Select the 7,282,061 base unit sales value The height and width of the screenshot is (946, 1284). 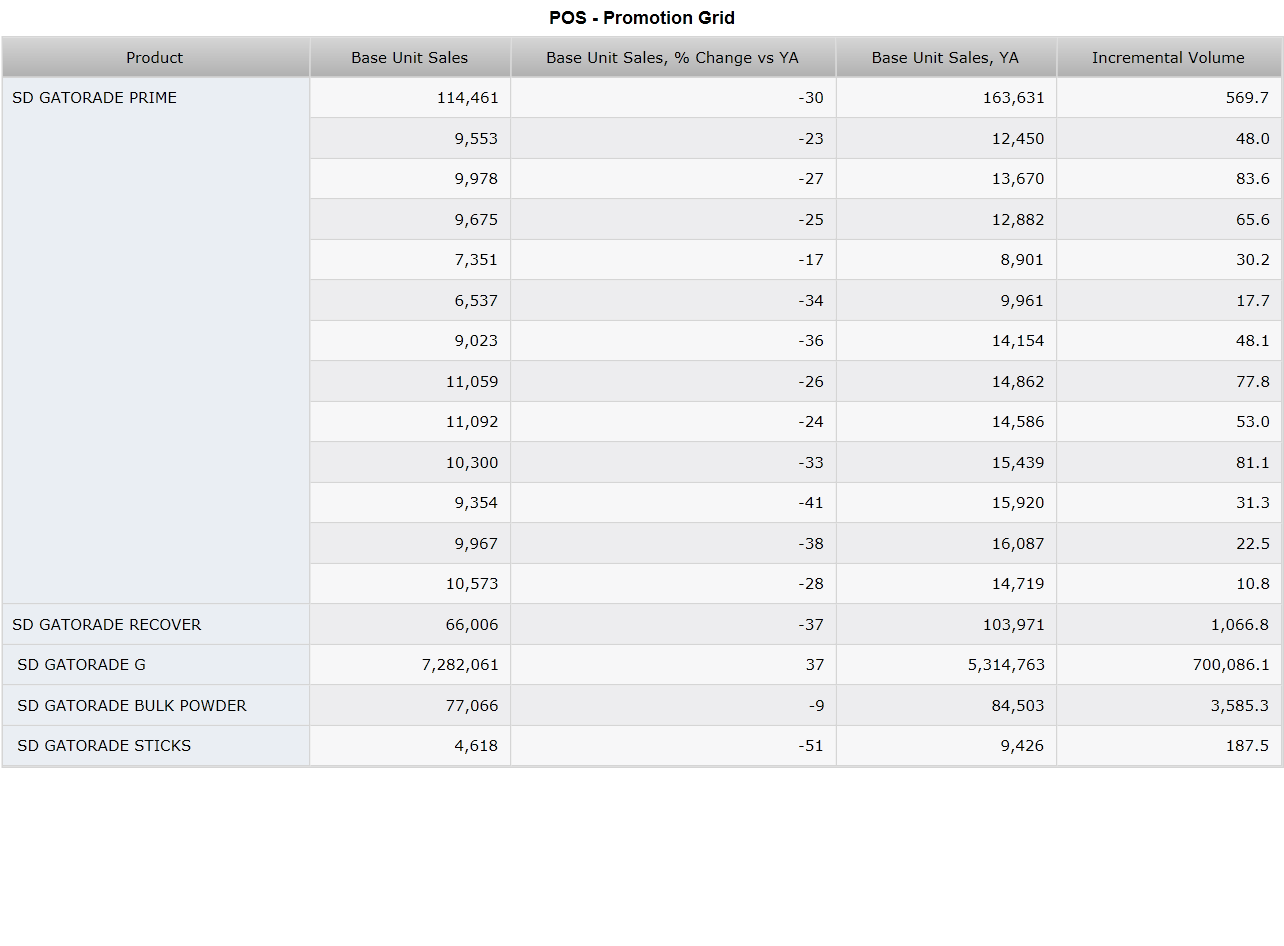pyautogui.click(x=410, y=665)
